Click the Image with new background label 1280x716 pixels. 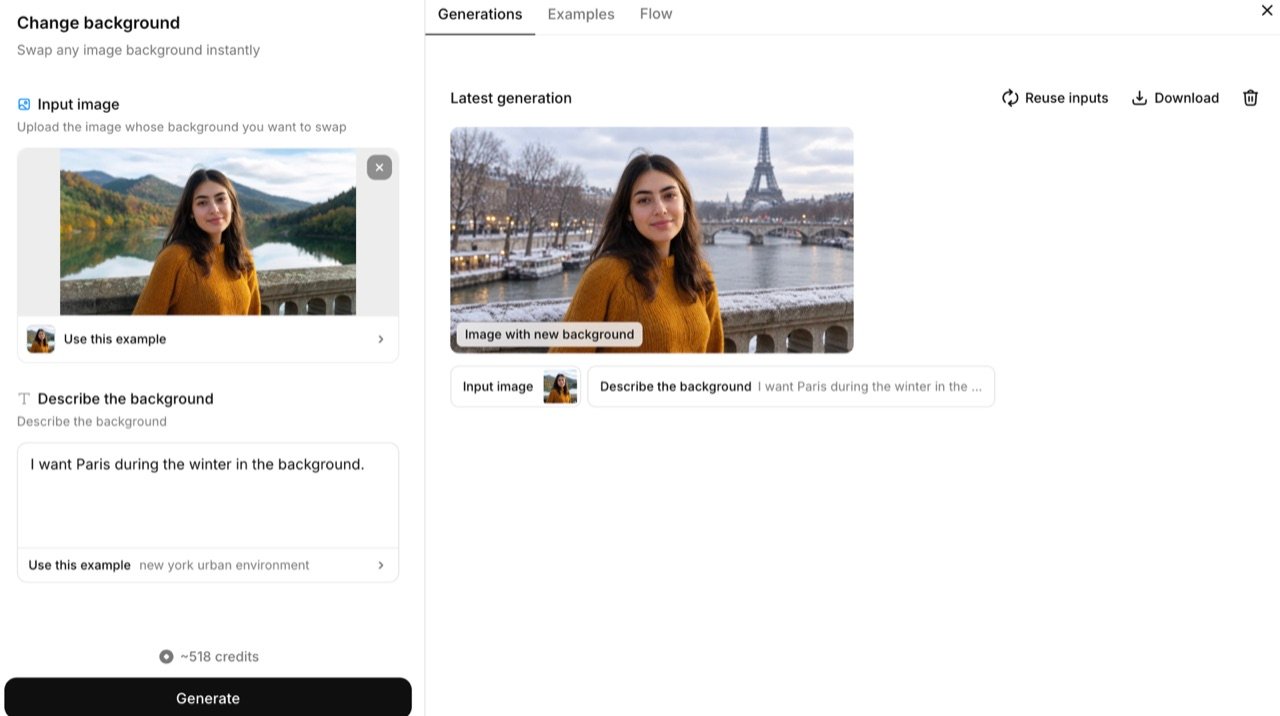(549, 334)
